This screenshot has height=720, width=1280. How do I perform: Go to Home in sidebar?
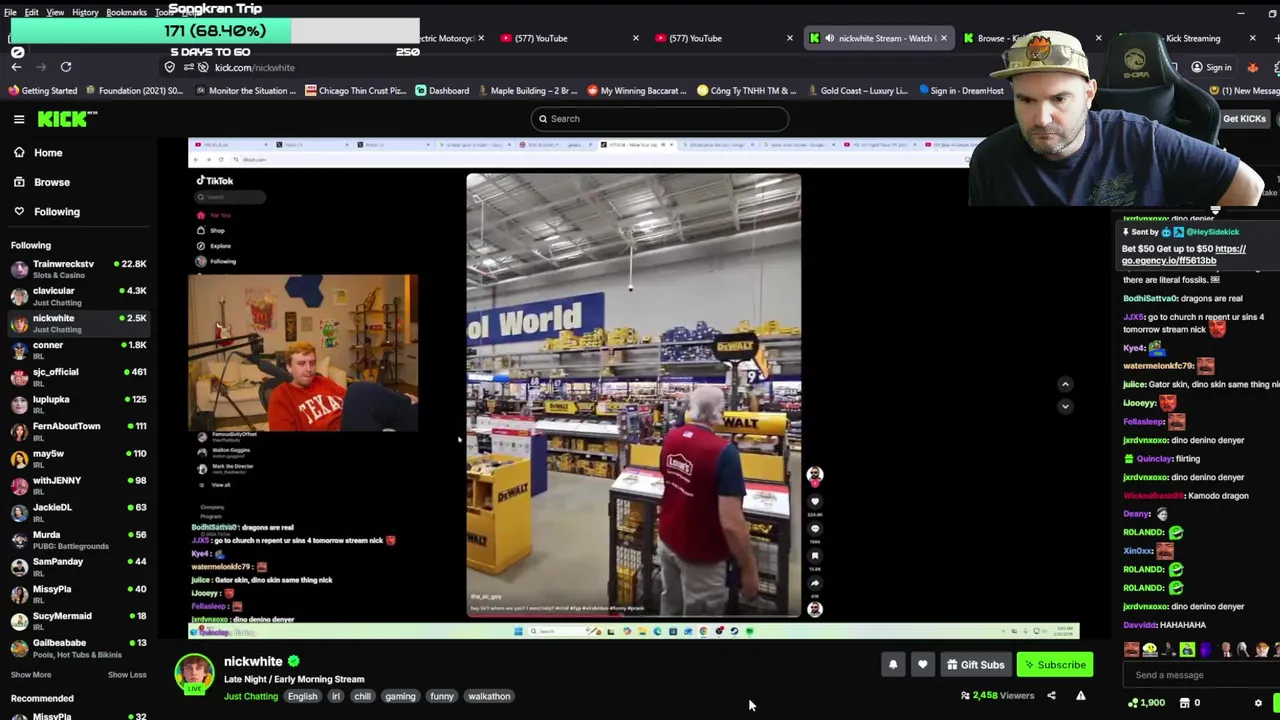click(x=38, y=153)
